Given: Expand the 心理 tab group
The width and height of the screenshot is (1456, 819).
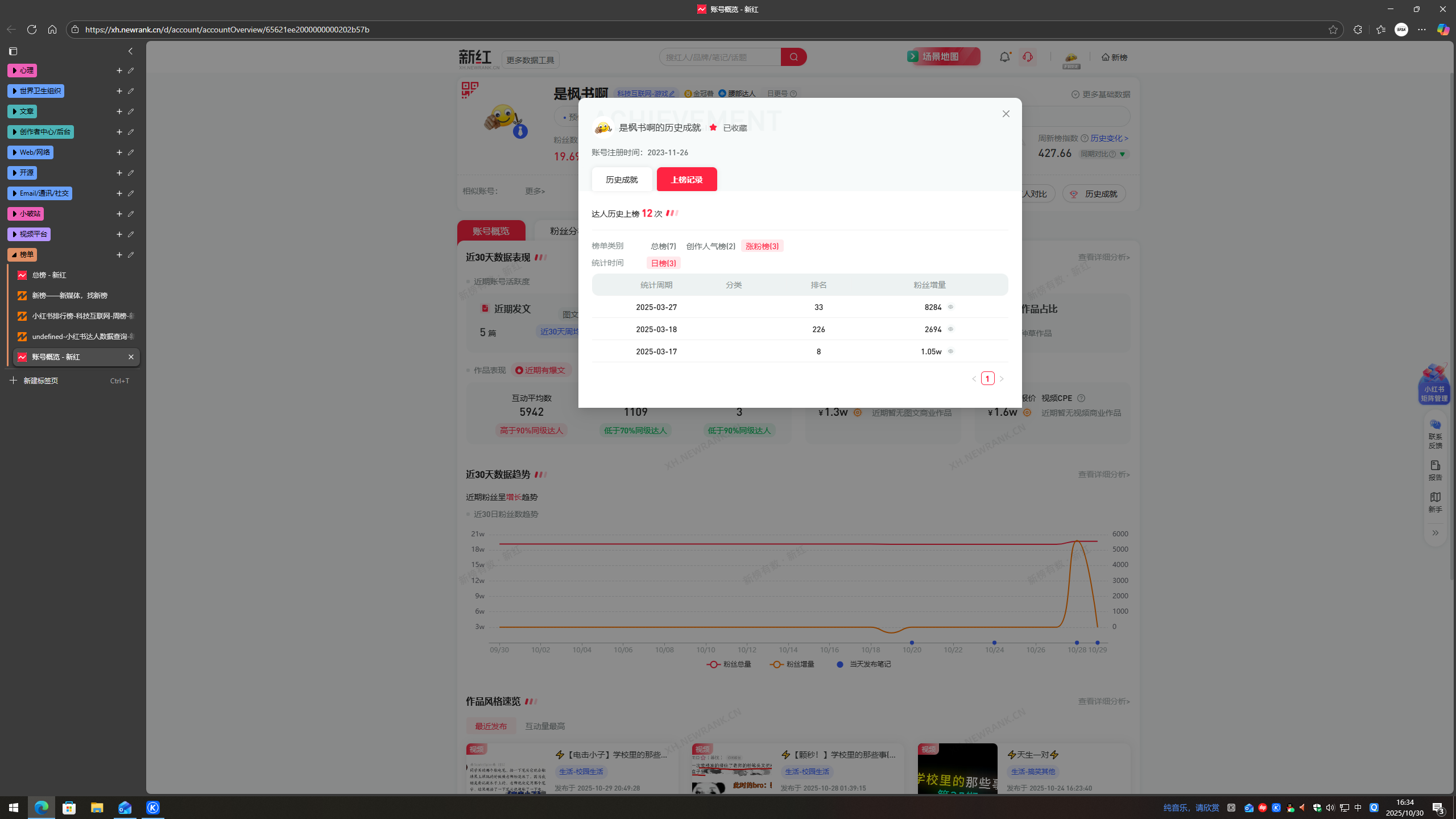Looking at the screenshot, I should 22,71.
